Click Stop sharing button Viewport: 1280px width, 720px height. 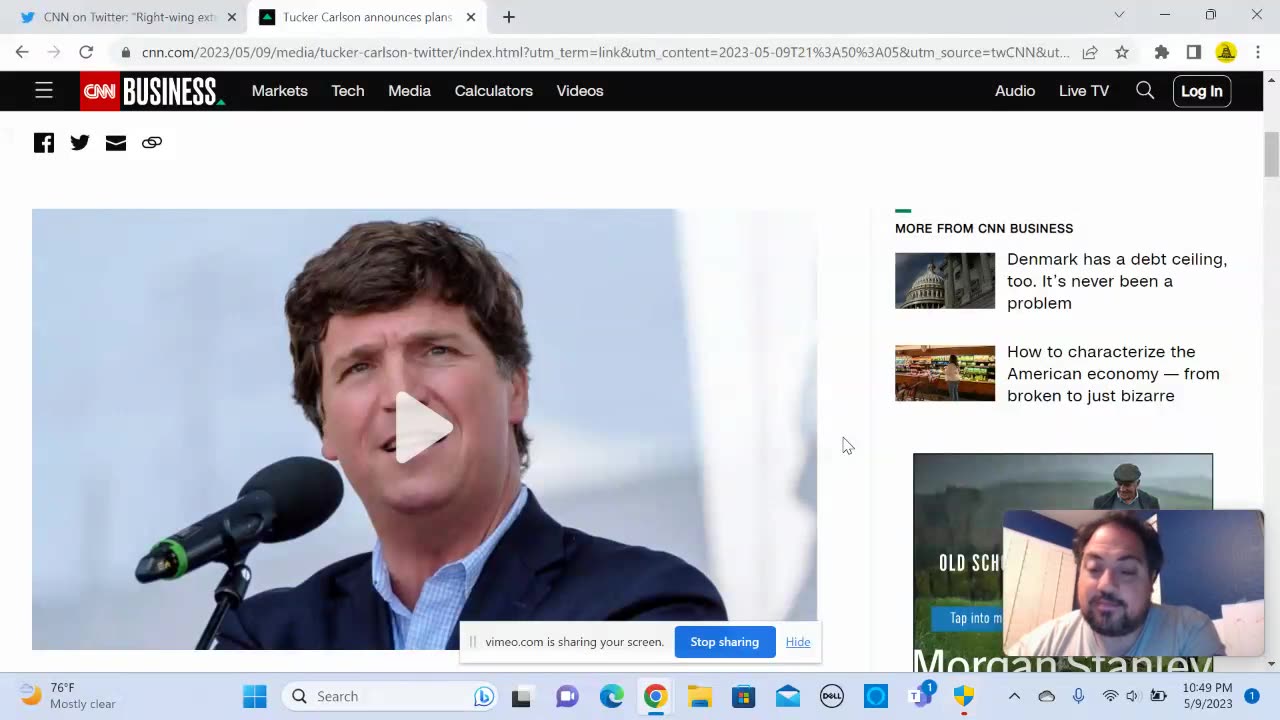724,642
